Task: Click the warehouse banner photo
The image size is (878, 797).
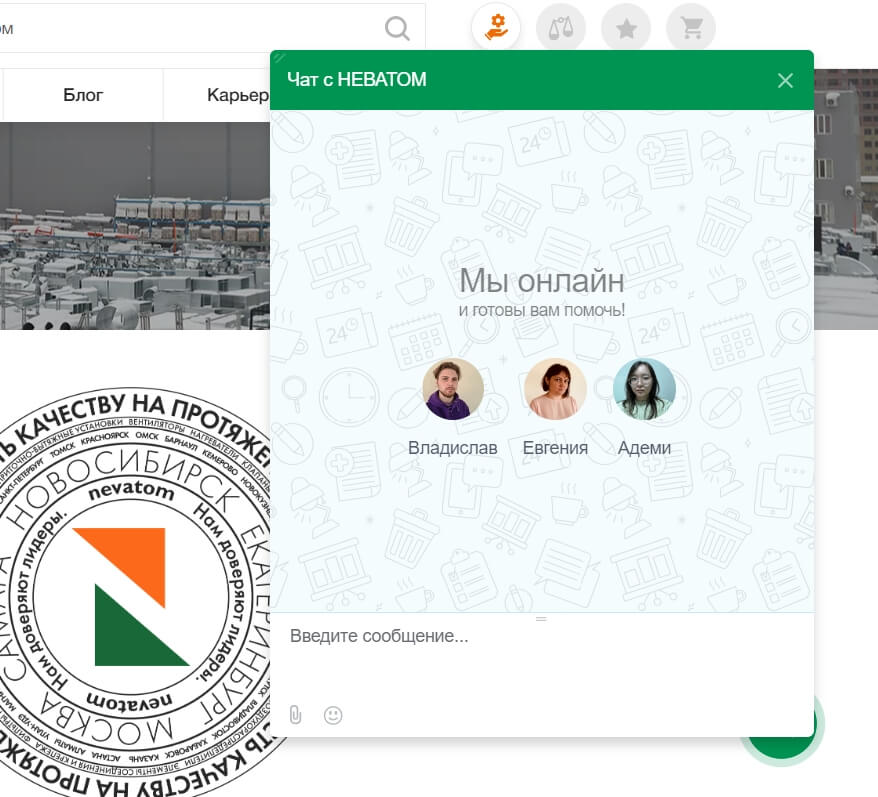Action: click(135, 225)
